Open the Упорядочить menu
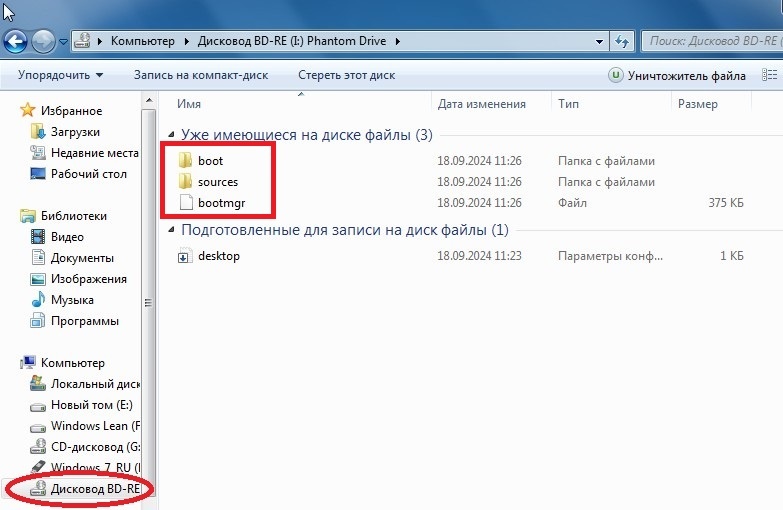 point(60,75)
